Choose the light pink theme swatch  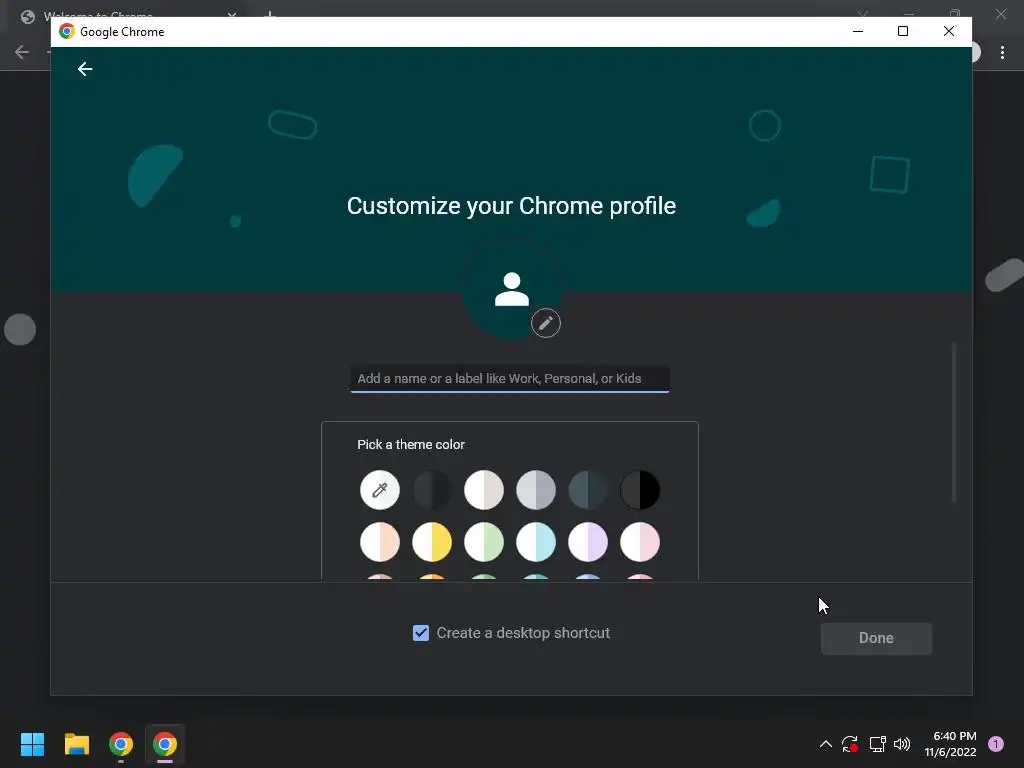(x=640, y=542)
